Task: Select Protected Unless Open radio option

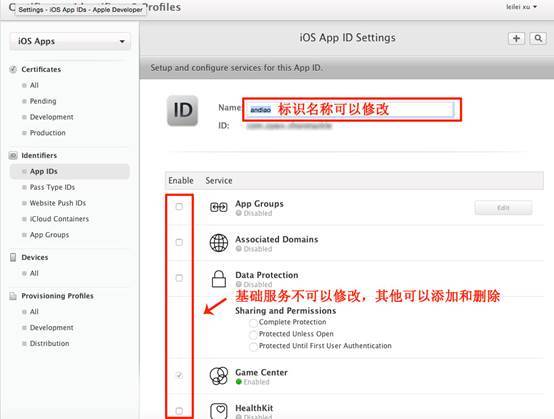Action: click(x=253, y=334)
